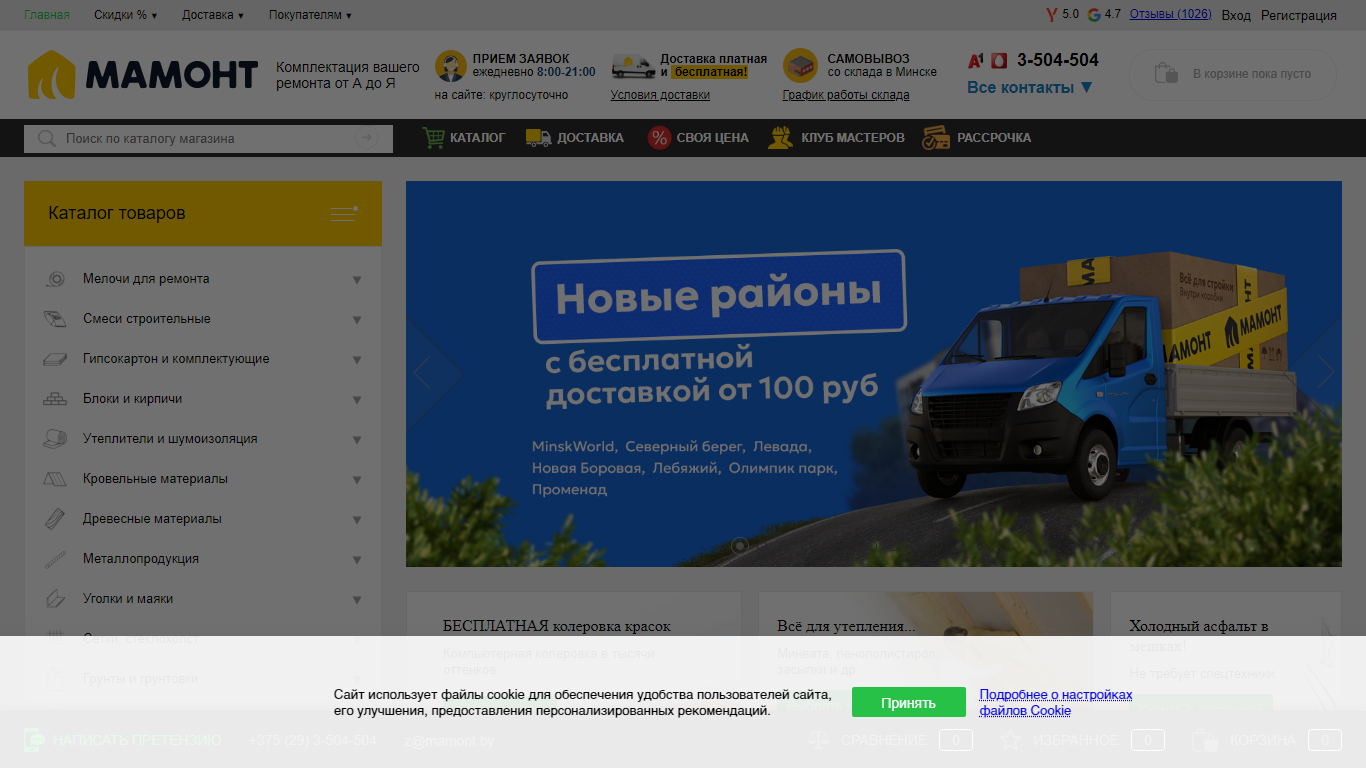Click the Утеплители и шумоизоляция category icon
1366x768 pixels.
point(55,439)
